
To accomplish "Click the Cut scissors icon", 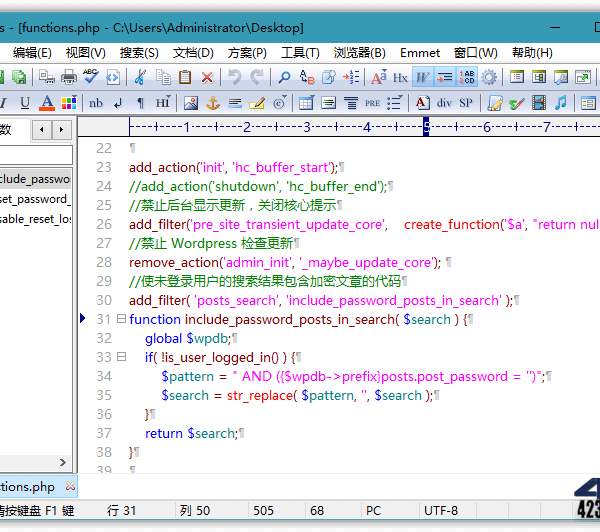I will click(141, 77).
